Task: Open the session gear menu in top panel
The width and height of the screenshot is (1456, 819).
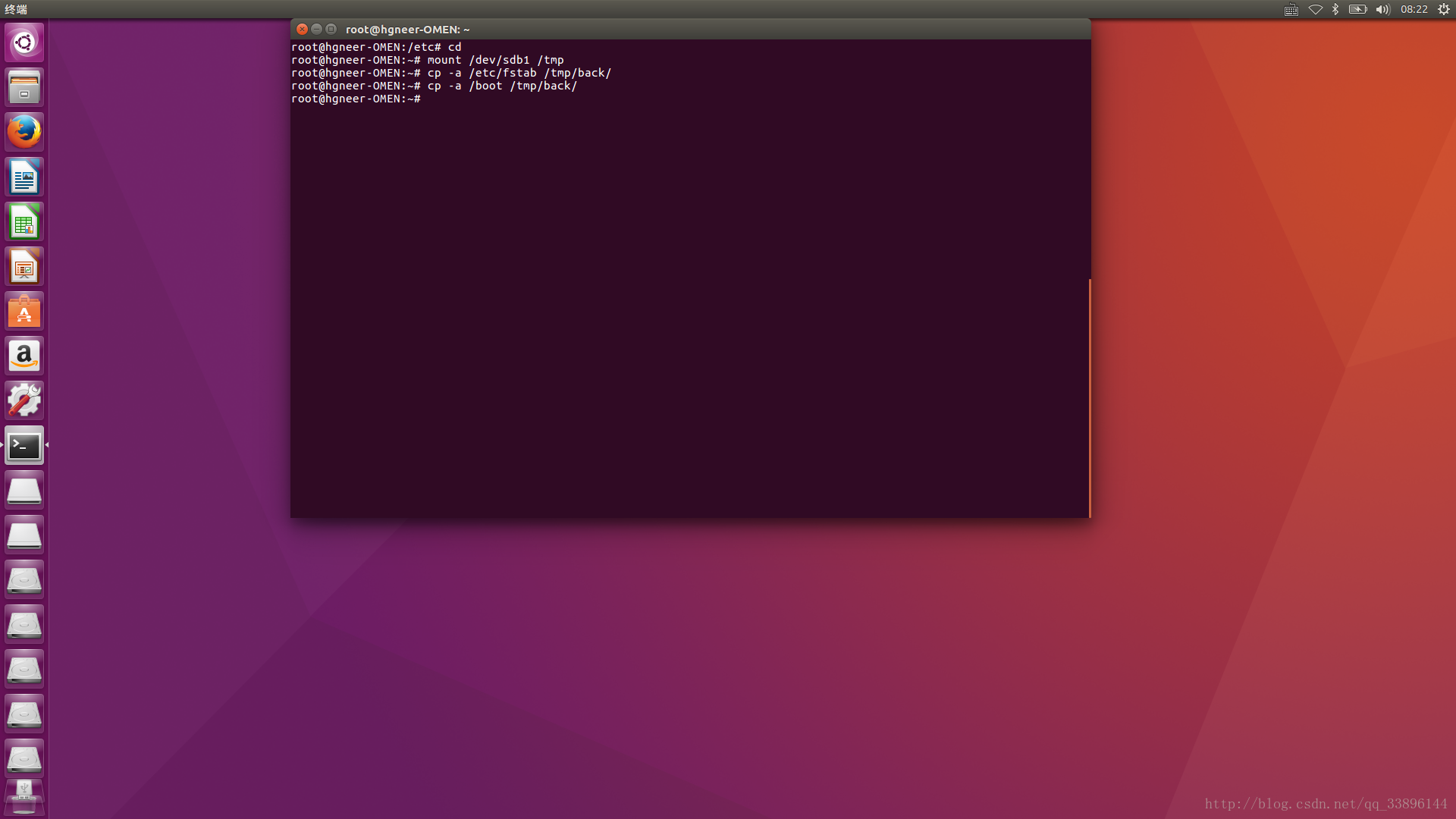Action: coord(1444,9)
